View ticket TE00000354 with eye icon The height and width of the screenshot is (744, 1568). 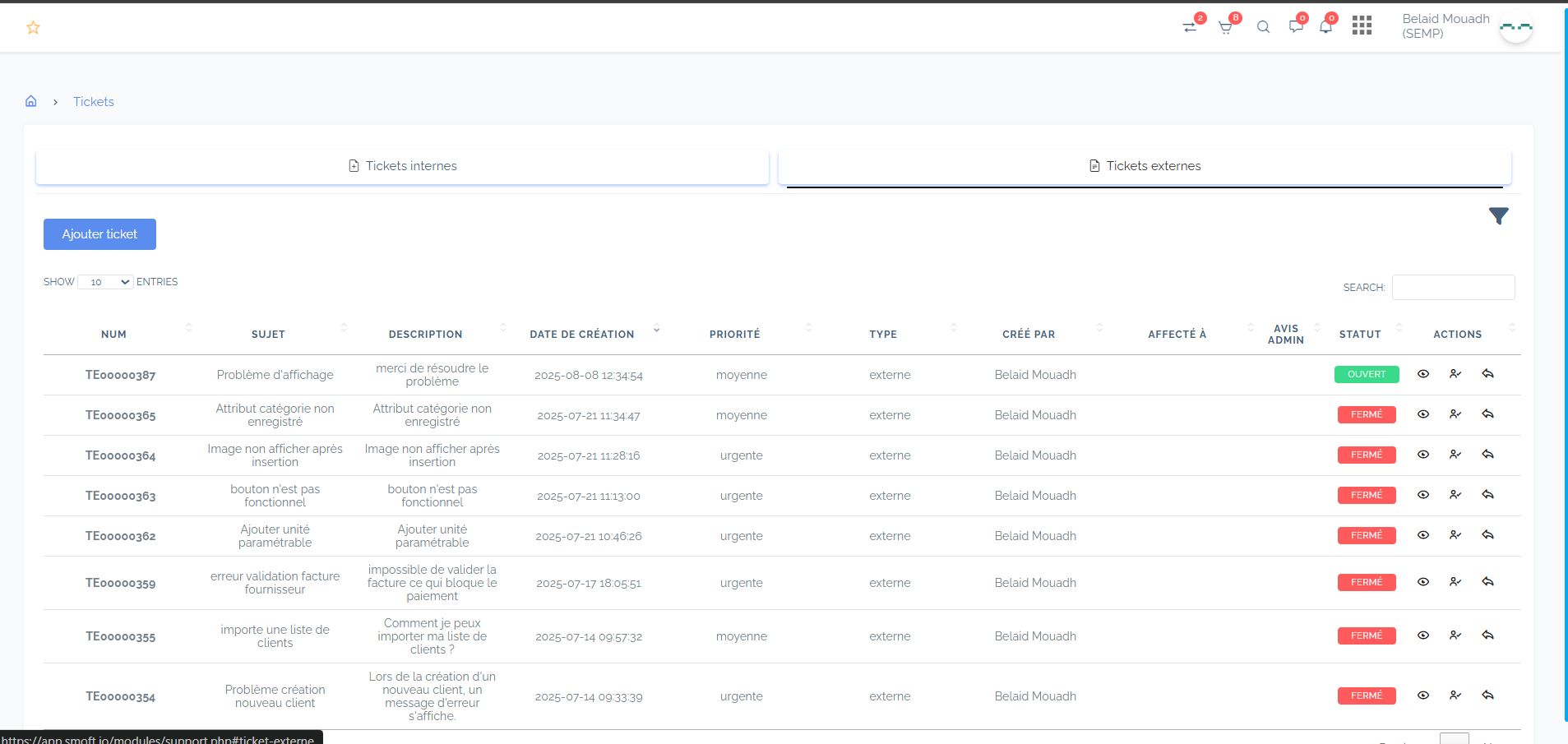point(1423,695)
